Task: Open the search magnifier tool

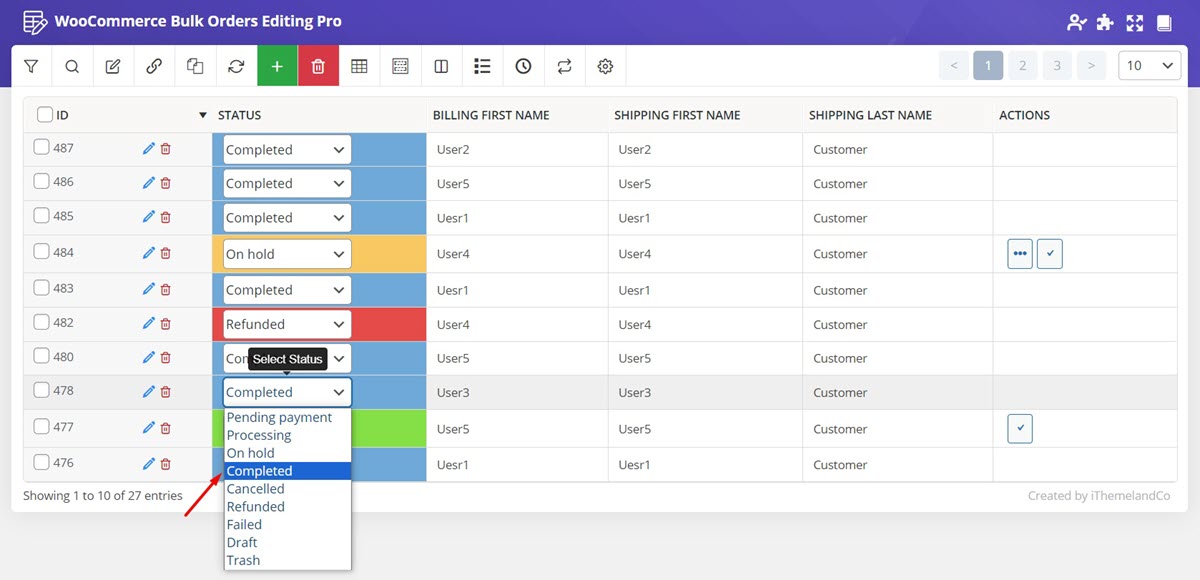Action: point(72,66)
